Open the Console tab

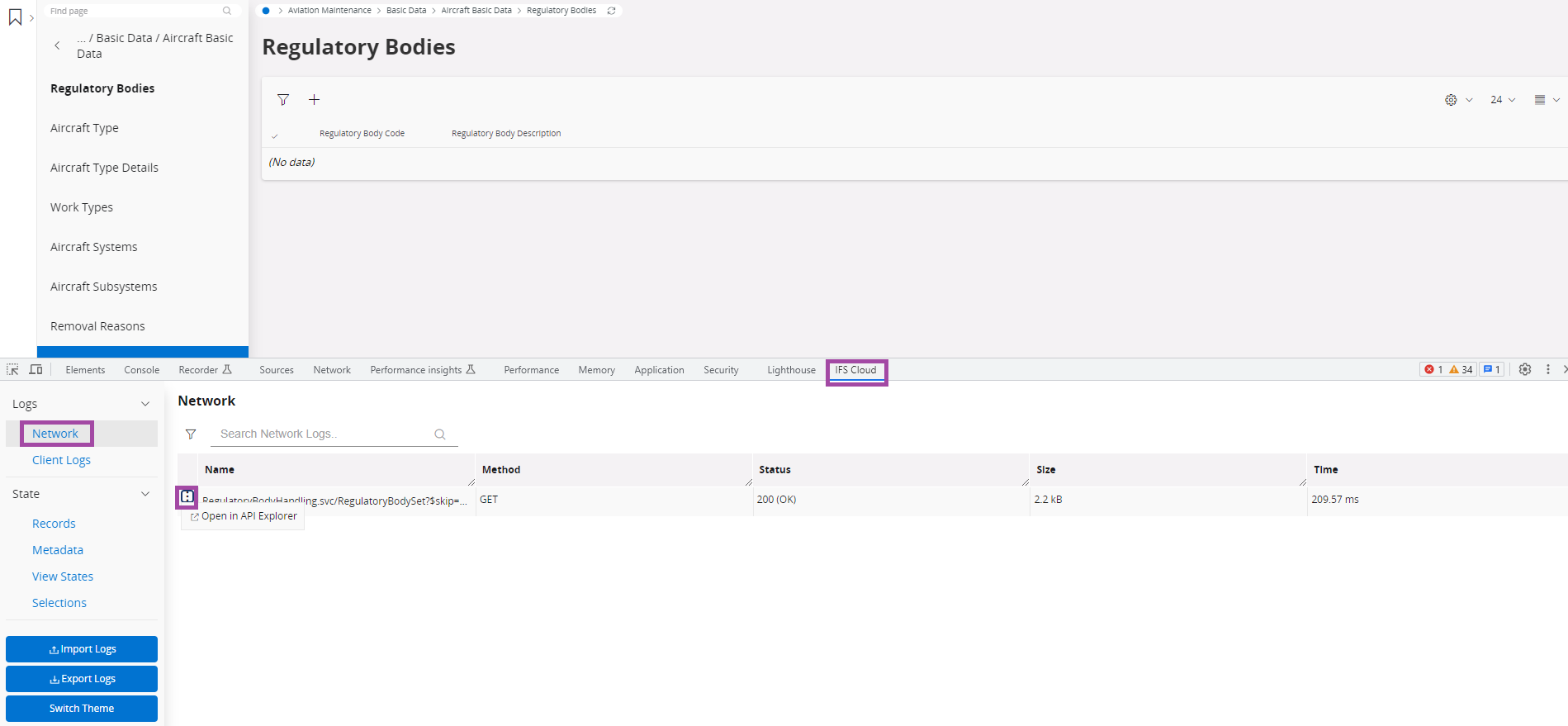click(x=141, y=370)
